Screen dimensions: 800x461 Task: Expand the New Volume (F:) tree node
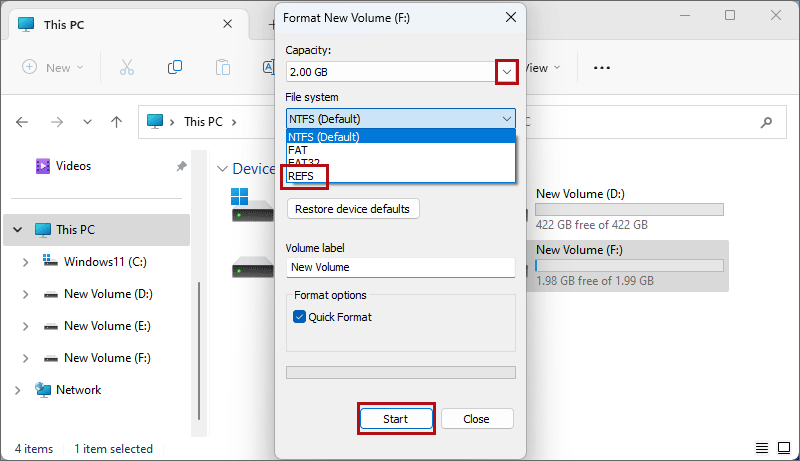(25, 358)
